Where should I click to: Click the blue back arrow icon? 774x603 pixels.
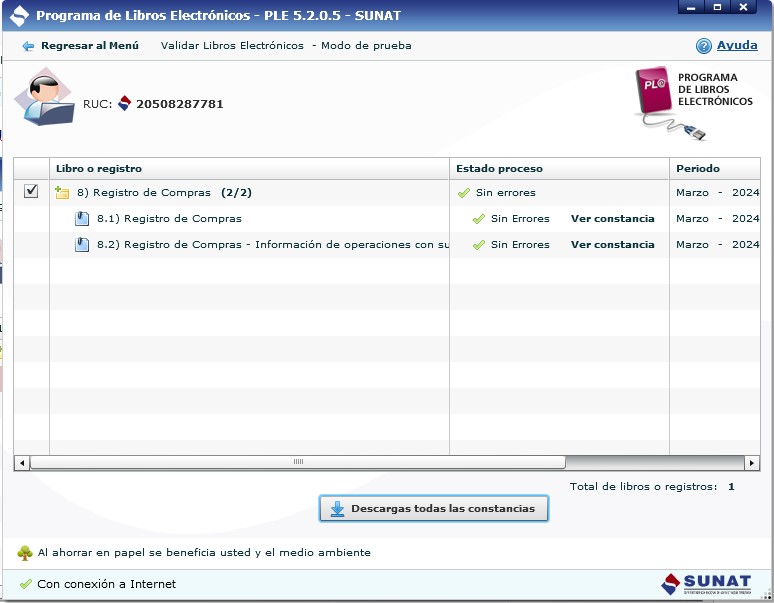click(x=28, y=46)
